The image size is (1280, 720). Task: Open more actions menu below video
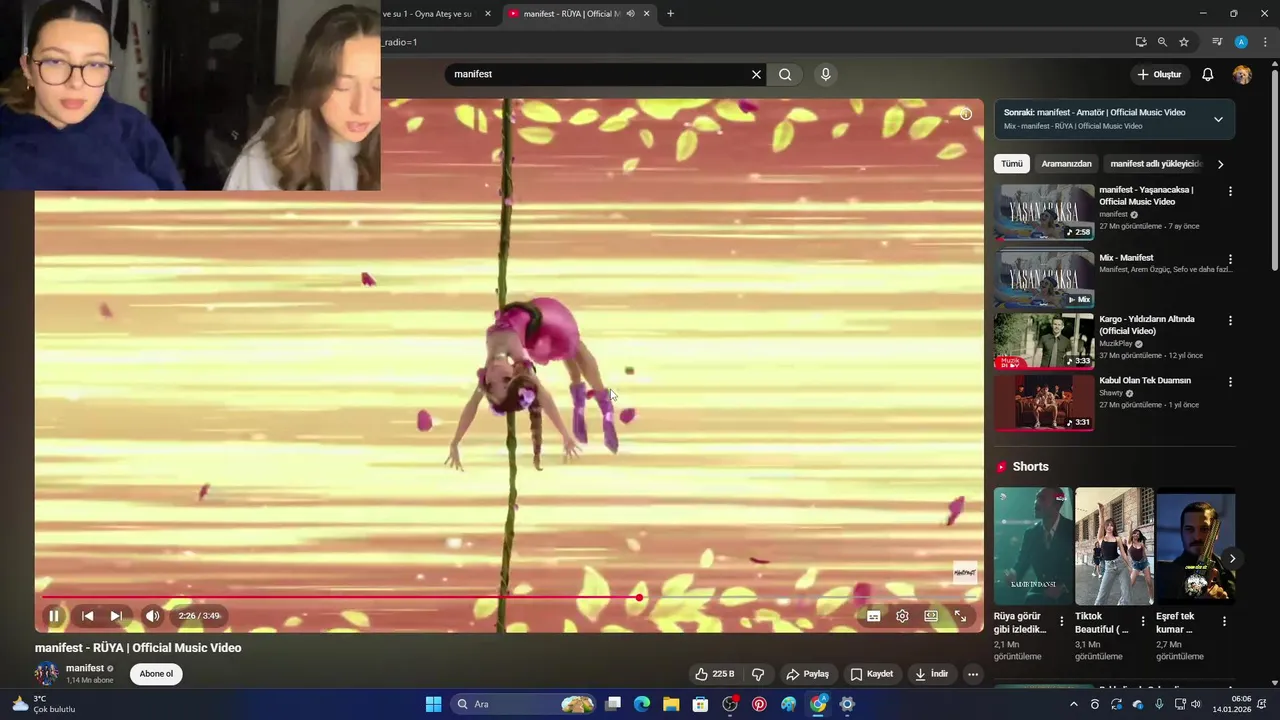tap(973, 674)
